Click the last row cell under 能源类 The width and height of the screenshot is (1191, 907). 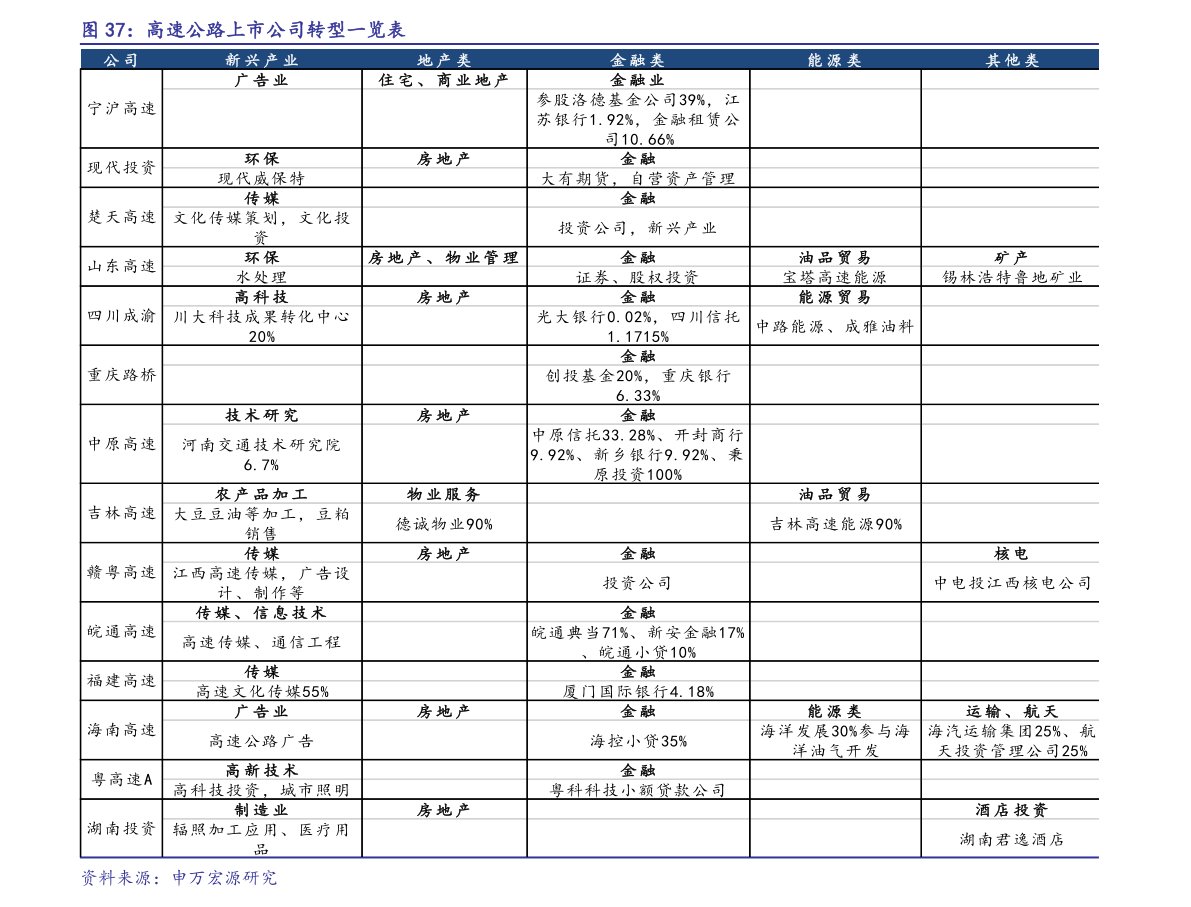(x=834, y=838)
